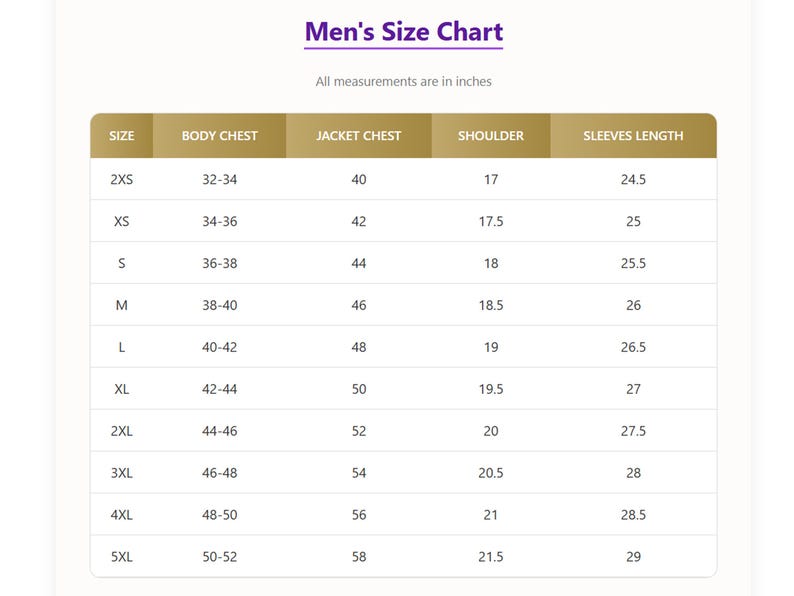Click jacket chest value 52

359,431
